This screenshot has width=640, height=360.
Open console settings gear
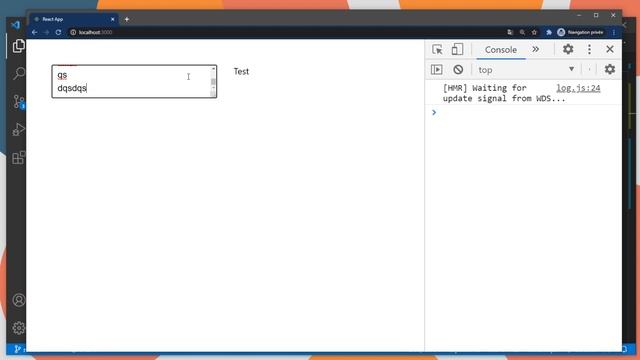pyautogui.click(x=609, y=69)
